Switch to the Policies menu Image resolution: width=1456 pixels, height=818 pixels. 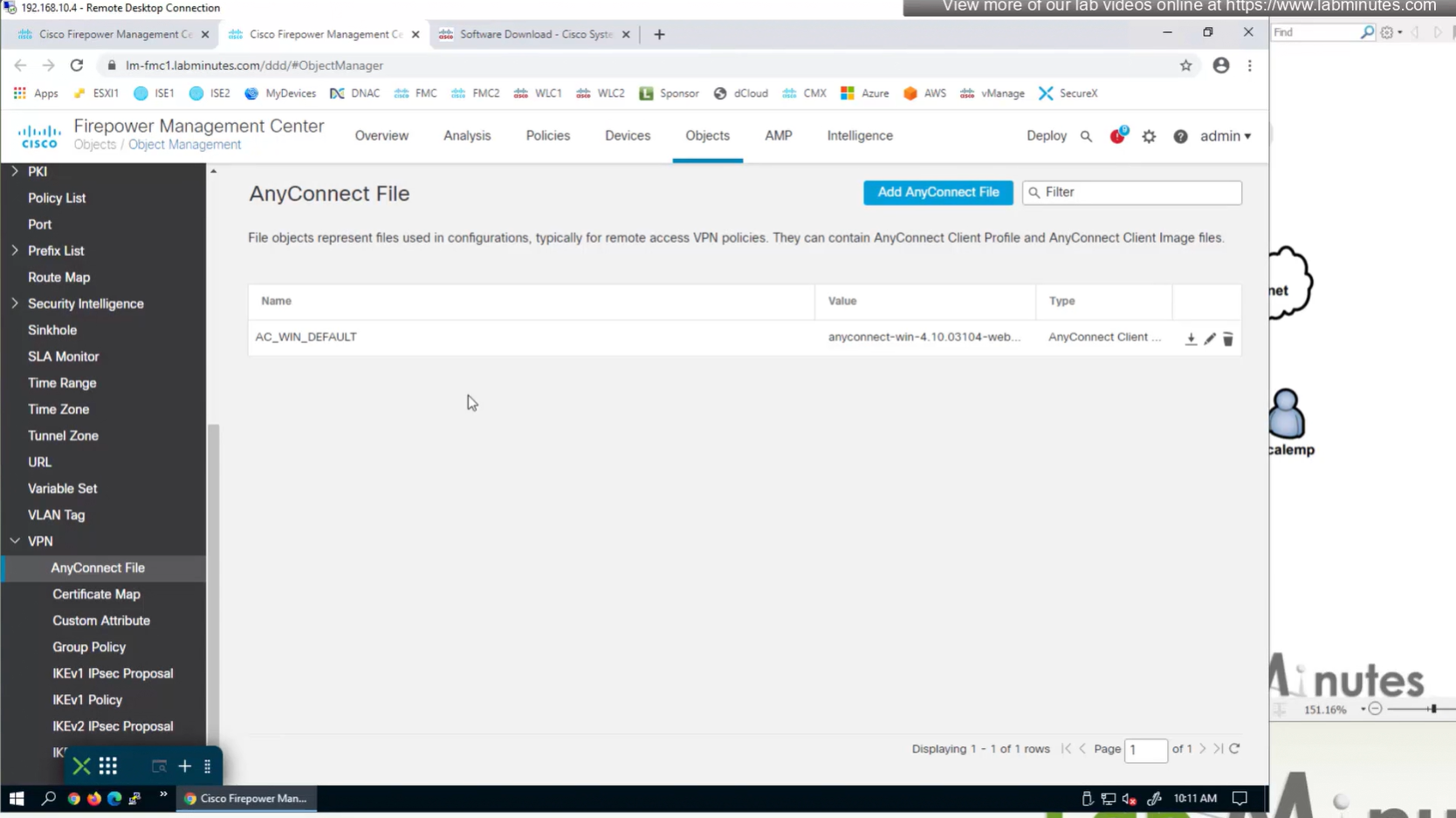pyautogui.click(x=547, y=136)
